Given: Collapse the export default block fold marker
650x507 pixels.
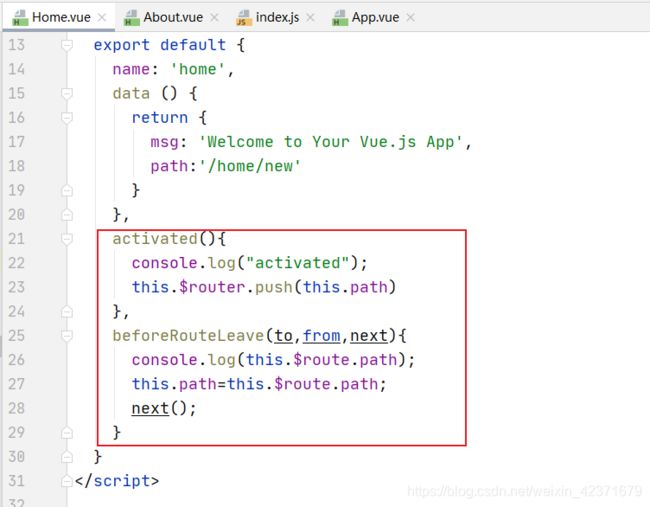Looking at the screenshot, I should [x=67, y=46].
